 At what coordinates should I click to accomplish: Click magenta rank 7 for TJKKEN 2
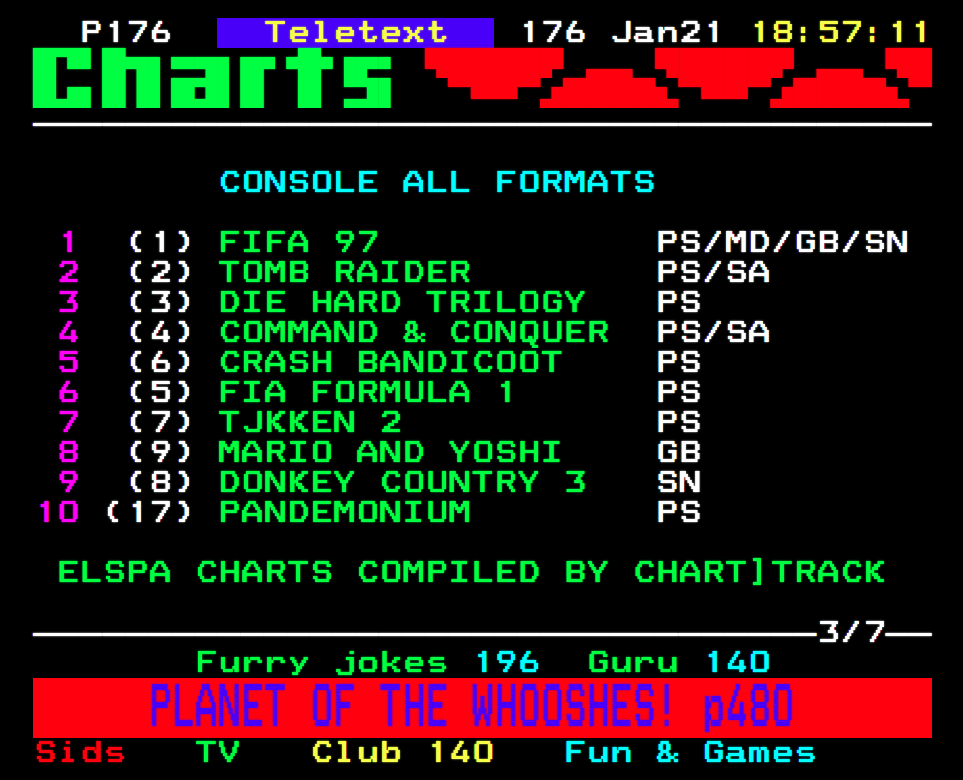69,423
